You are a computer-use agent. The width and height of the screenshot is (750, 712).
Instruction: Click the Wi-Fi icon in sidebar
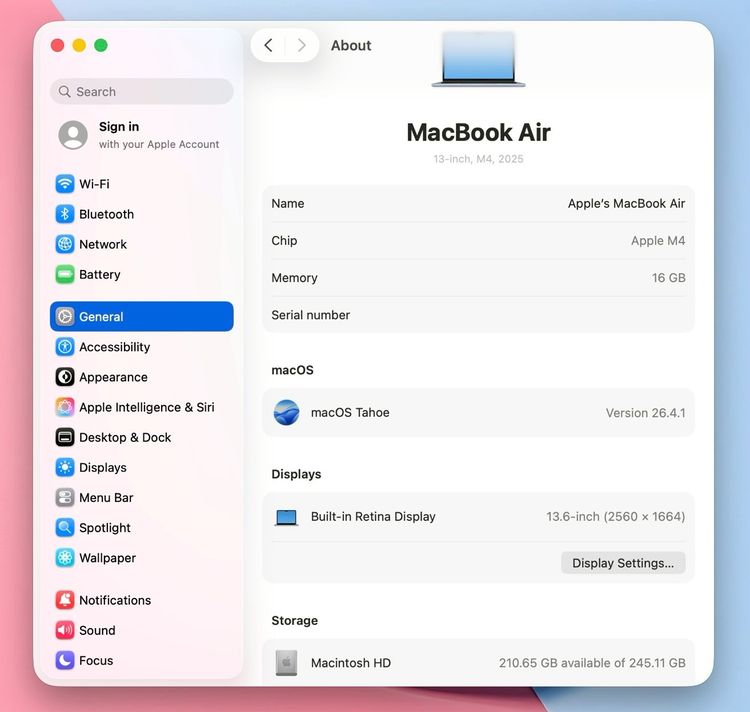[65, 184]
